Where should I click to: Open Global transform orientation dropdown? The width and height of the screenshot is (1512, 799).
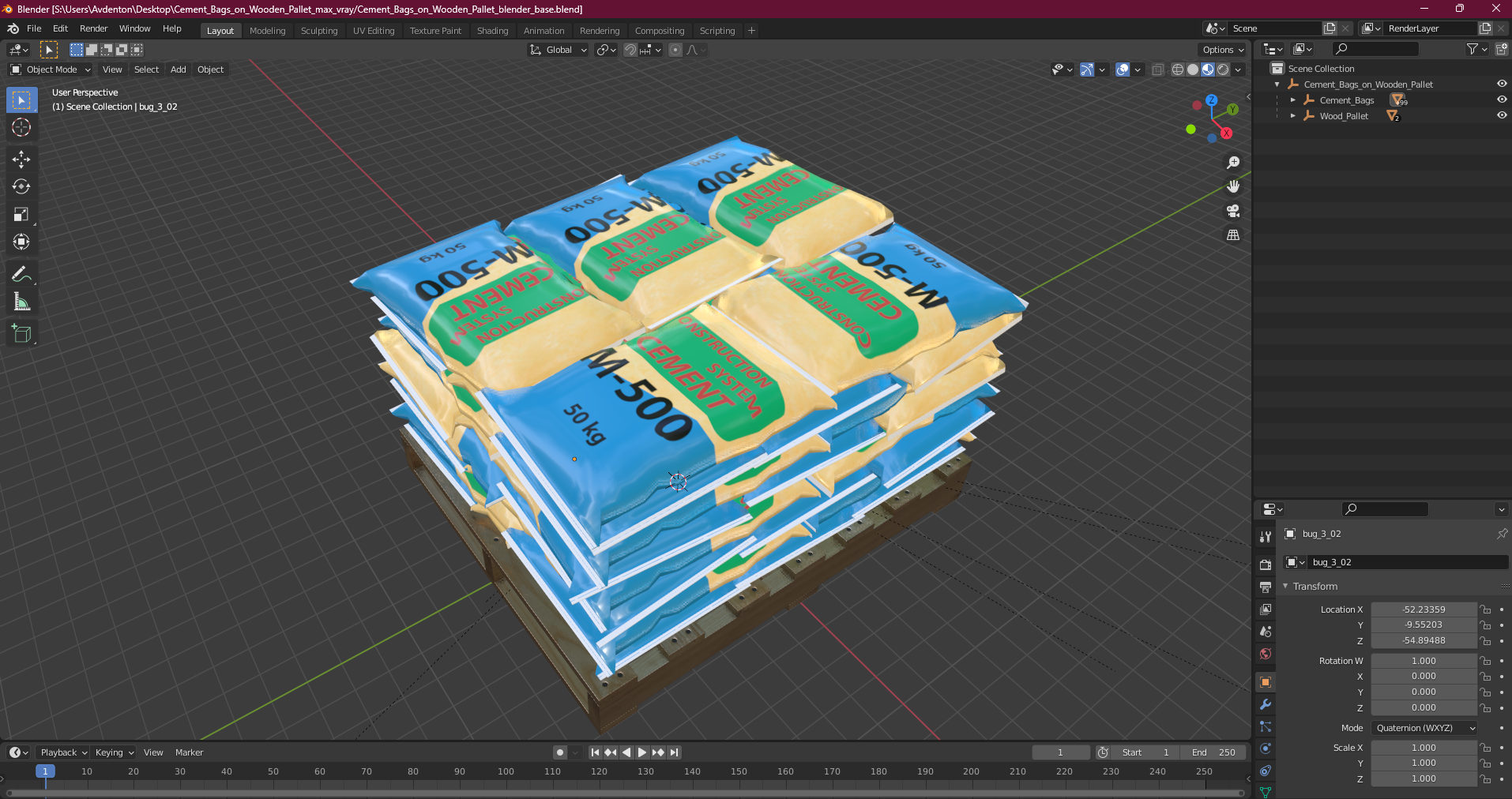(559, 50)
